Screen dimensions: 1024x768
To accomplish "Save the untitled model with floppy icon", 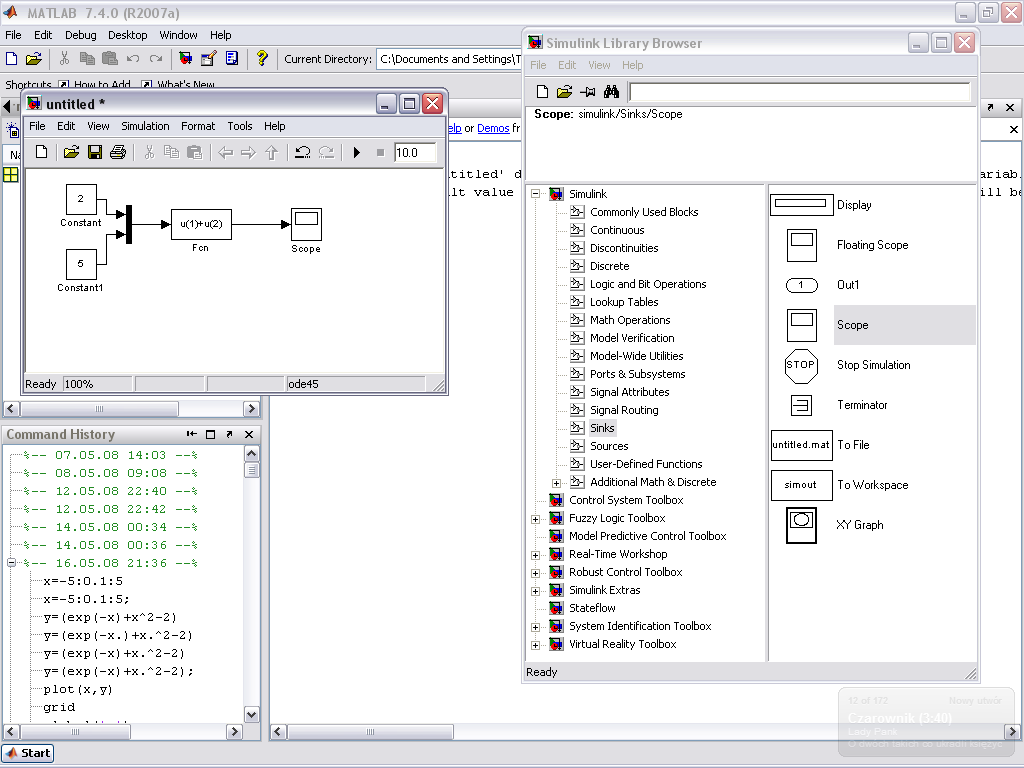I will tap(95, 152).
